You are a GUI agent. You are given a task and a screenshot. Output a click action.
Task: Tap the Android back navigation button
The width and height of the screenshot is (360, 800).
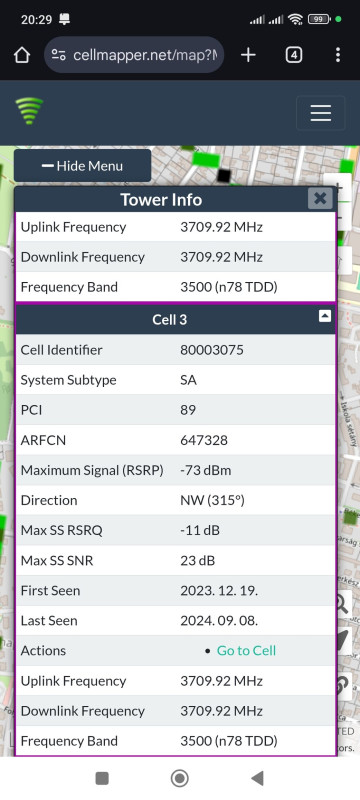258,778
